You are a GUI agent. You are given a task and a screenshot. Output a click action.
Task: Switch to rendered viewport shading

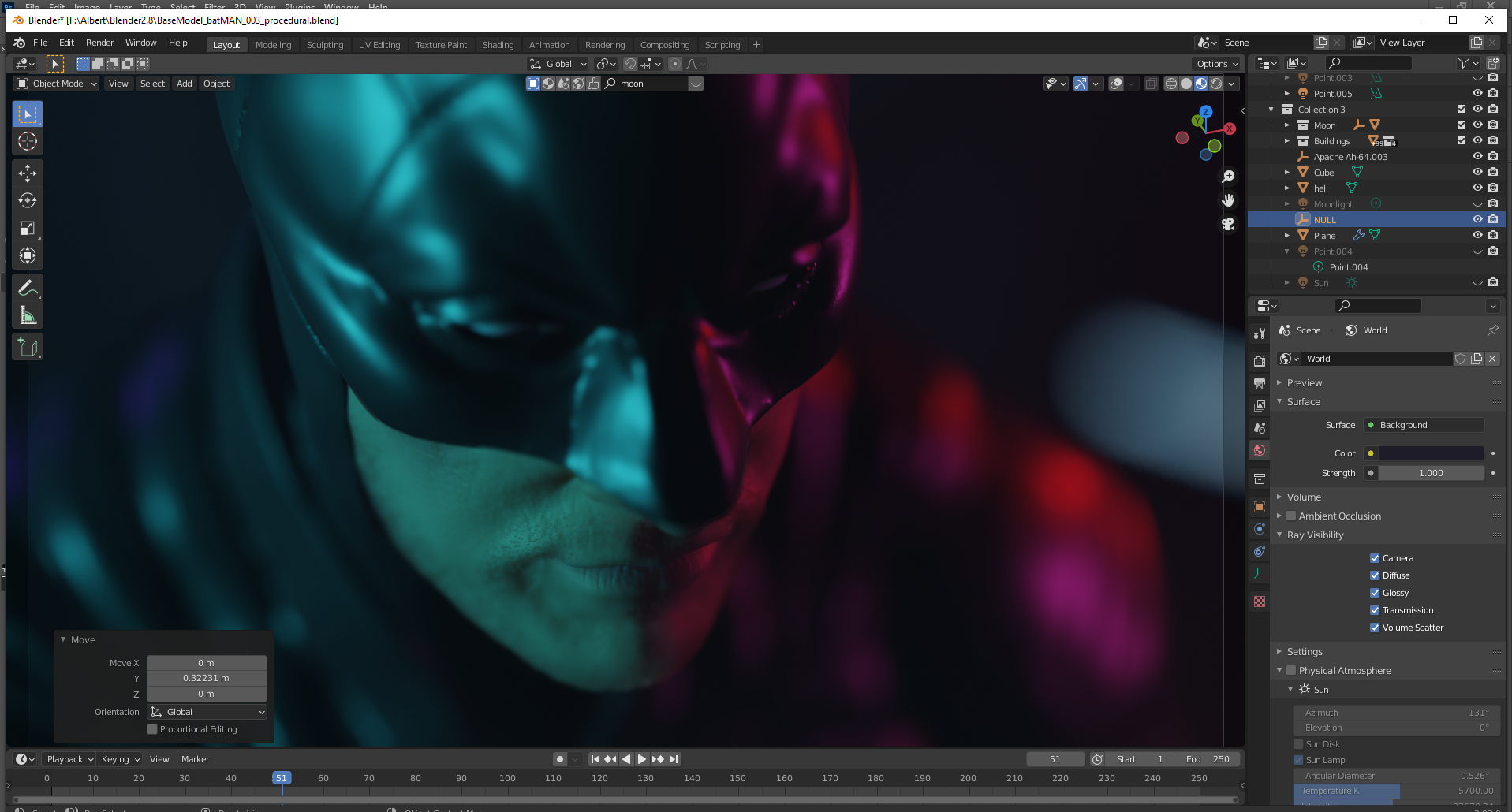coord(1216,84)
